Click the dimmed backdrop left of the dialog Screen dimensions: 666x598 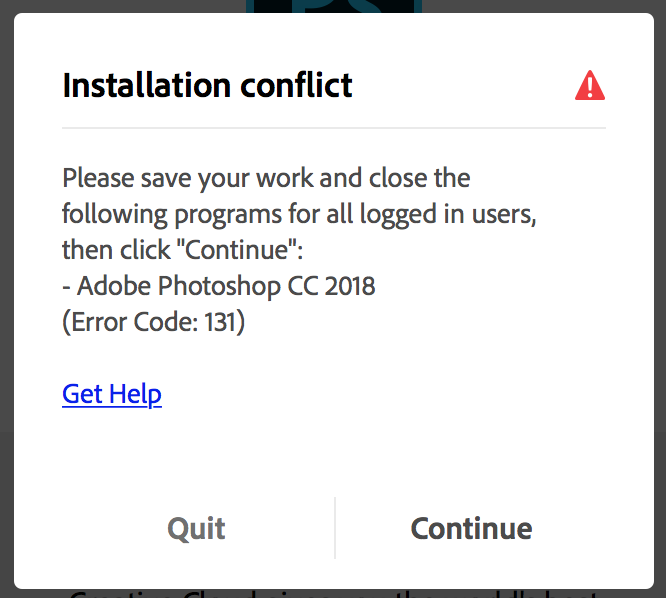(x=6, y=299)
